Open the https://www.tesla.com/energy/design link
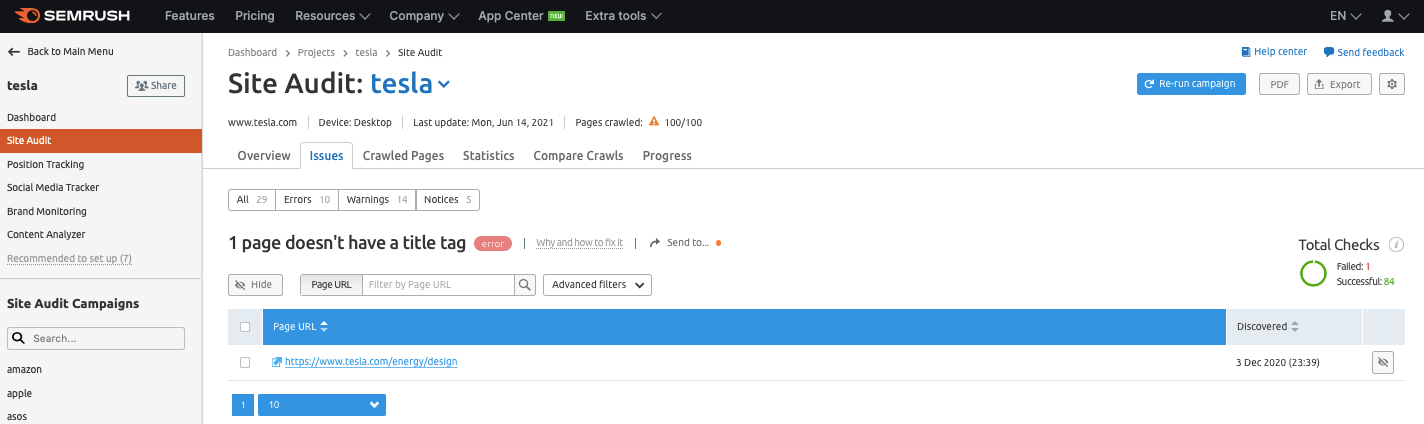The height and width of the screenshot is (424, 1424). (x=371, y=362)
